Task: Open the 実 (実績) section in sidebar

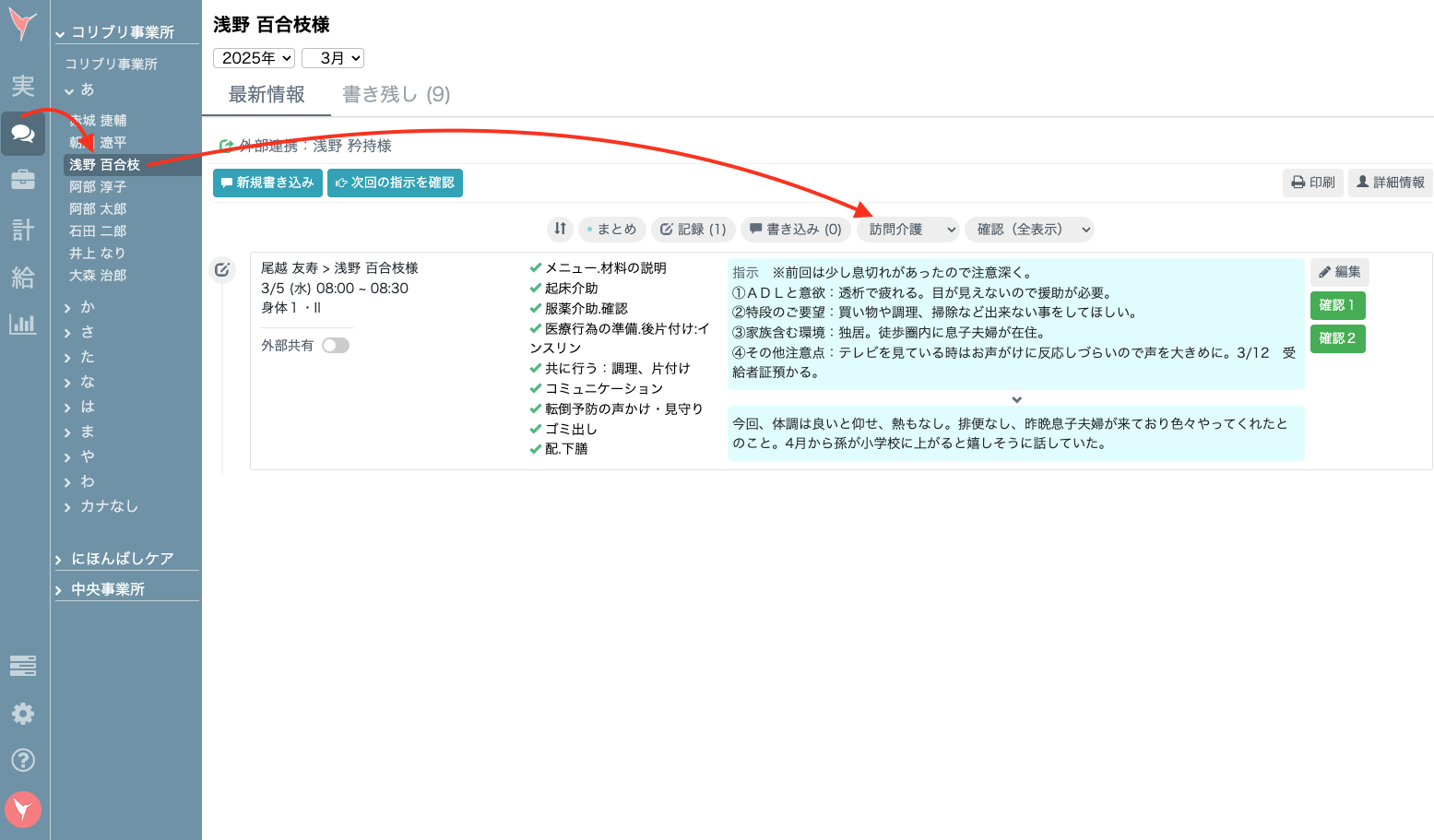Action: coord(23,87)
